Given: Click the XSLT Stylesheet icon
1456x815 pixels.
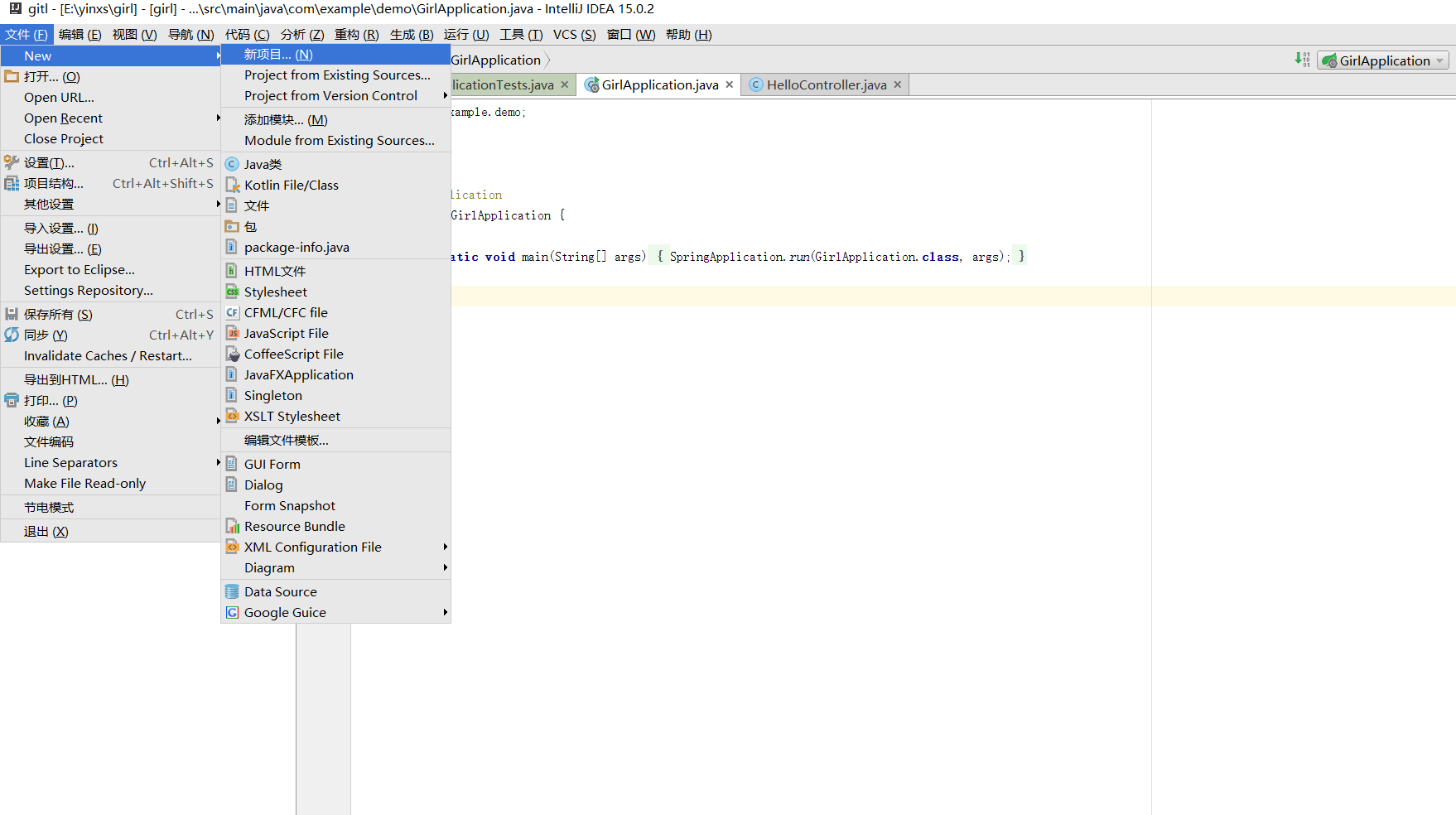Looking at the screenshot, I should [232, 416].
